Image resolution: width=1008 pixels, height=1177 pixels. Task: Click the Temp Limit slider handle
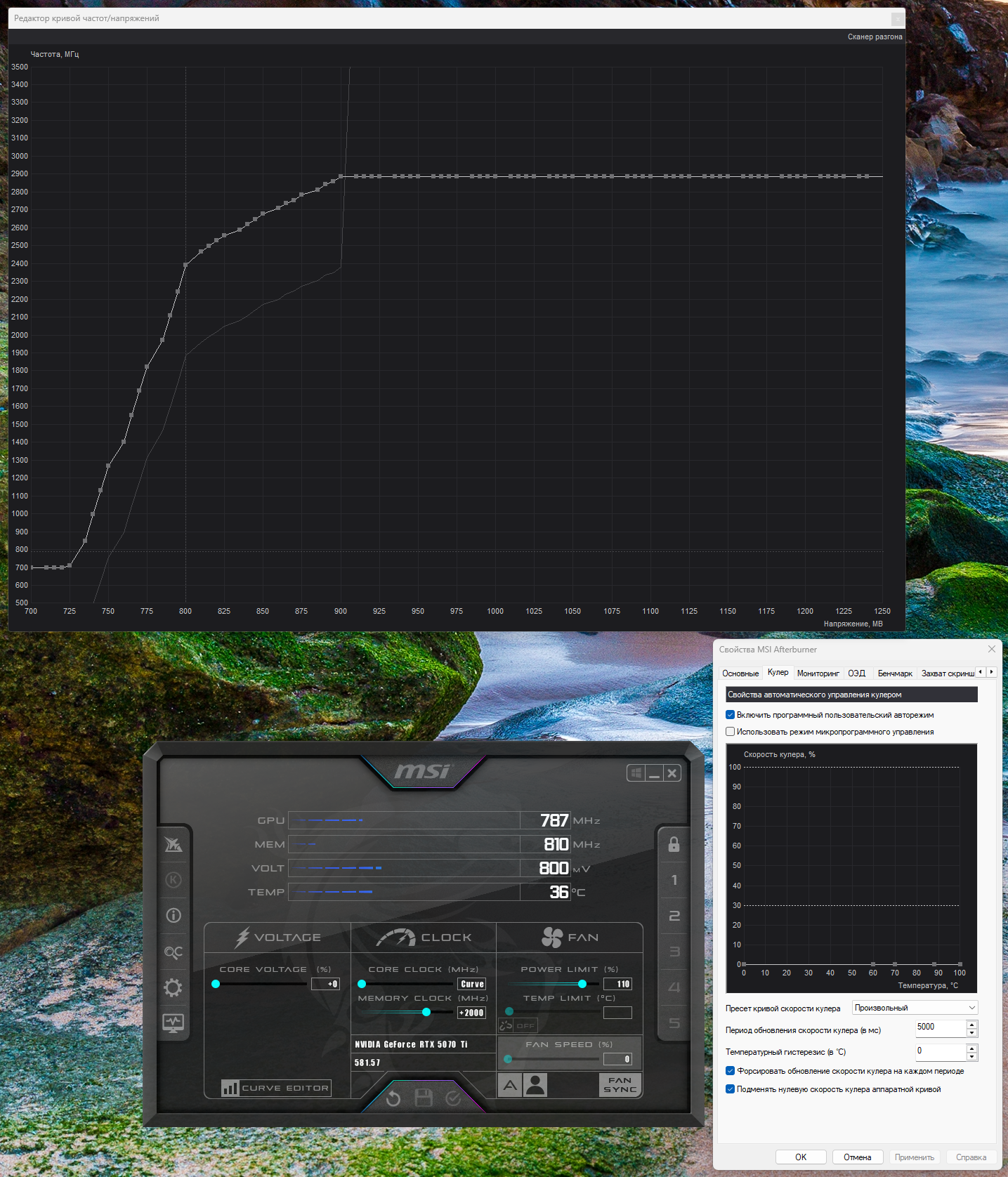pos(509,1011)
